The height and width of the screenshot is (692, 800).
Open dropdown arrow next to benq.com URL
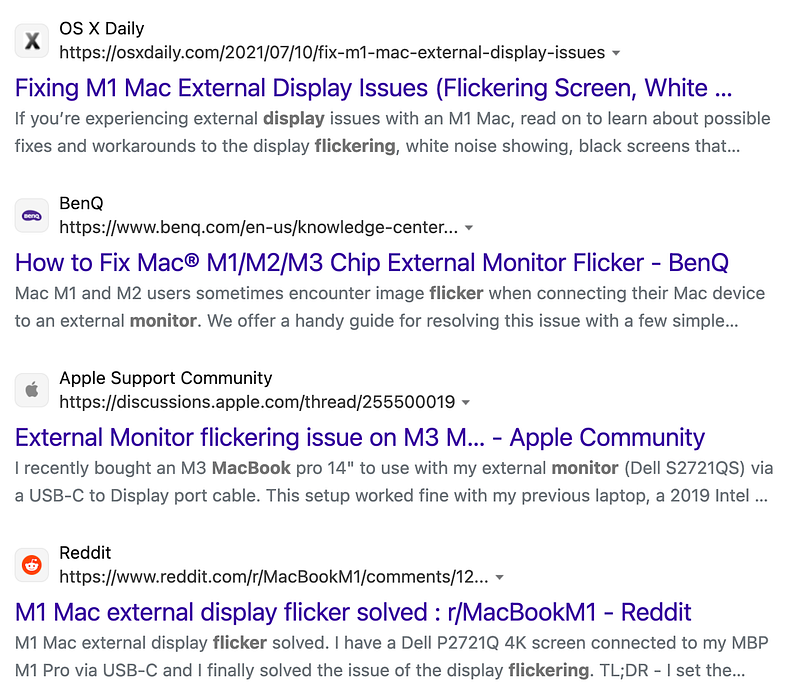tap(469, 228)
